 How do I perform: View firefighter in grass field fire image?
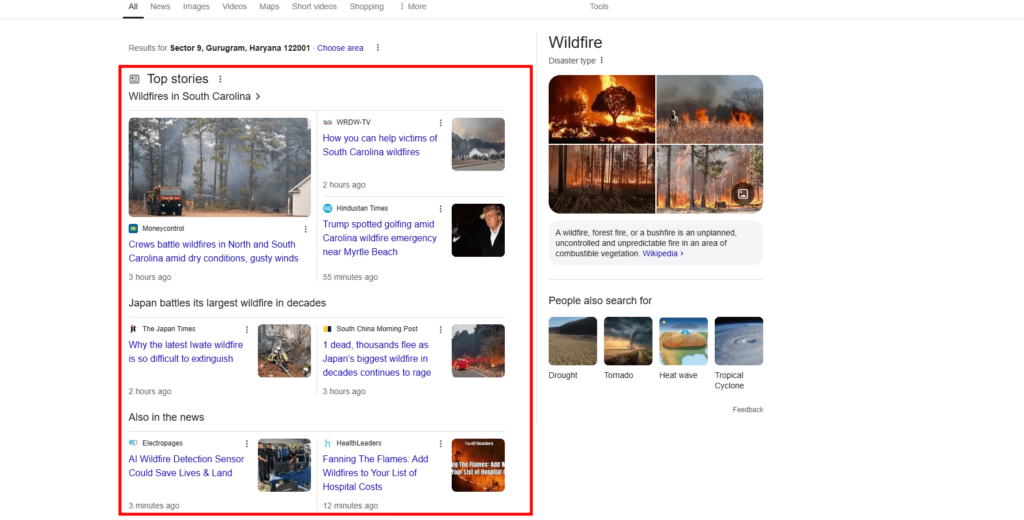tap(710, 109)
